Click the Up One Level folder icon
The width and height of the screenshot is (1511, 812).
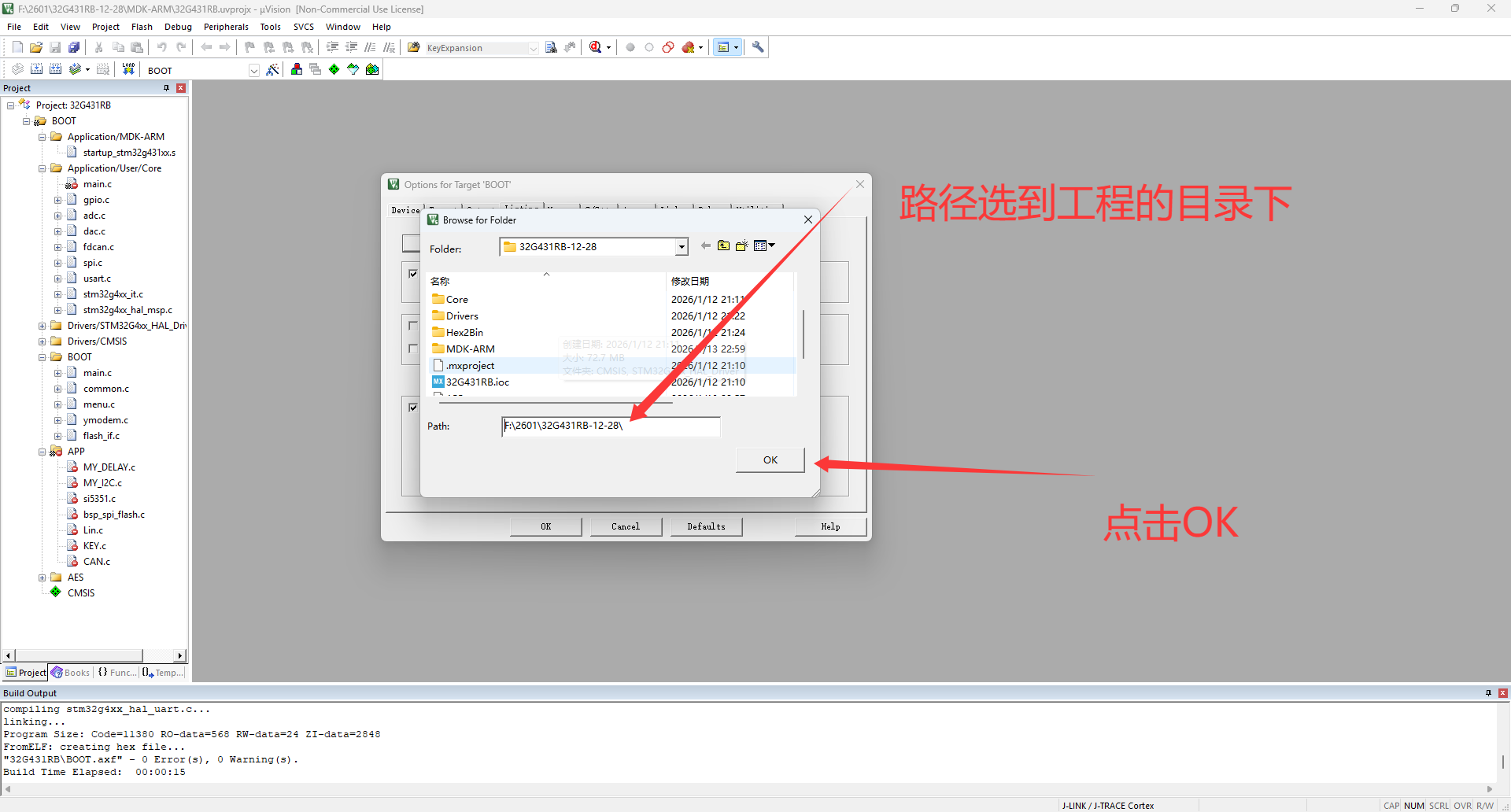point(723,246)
